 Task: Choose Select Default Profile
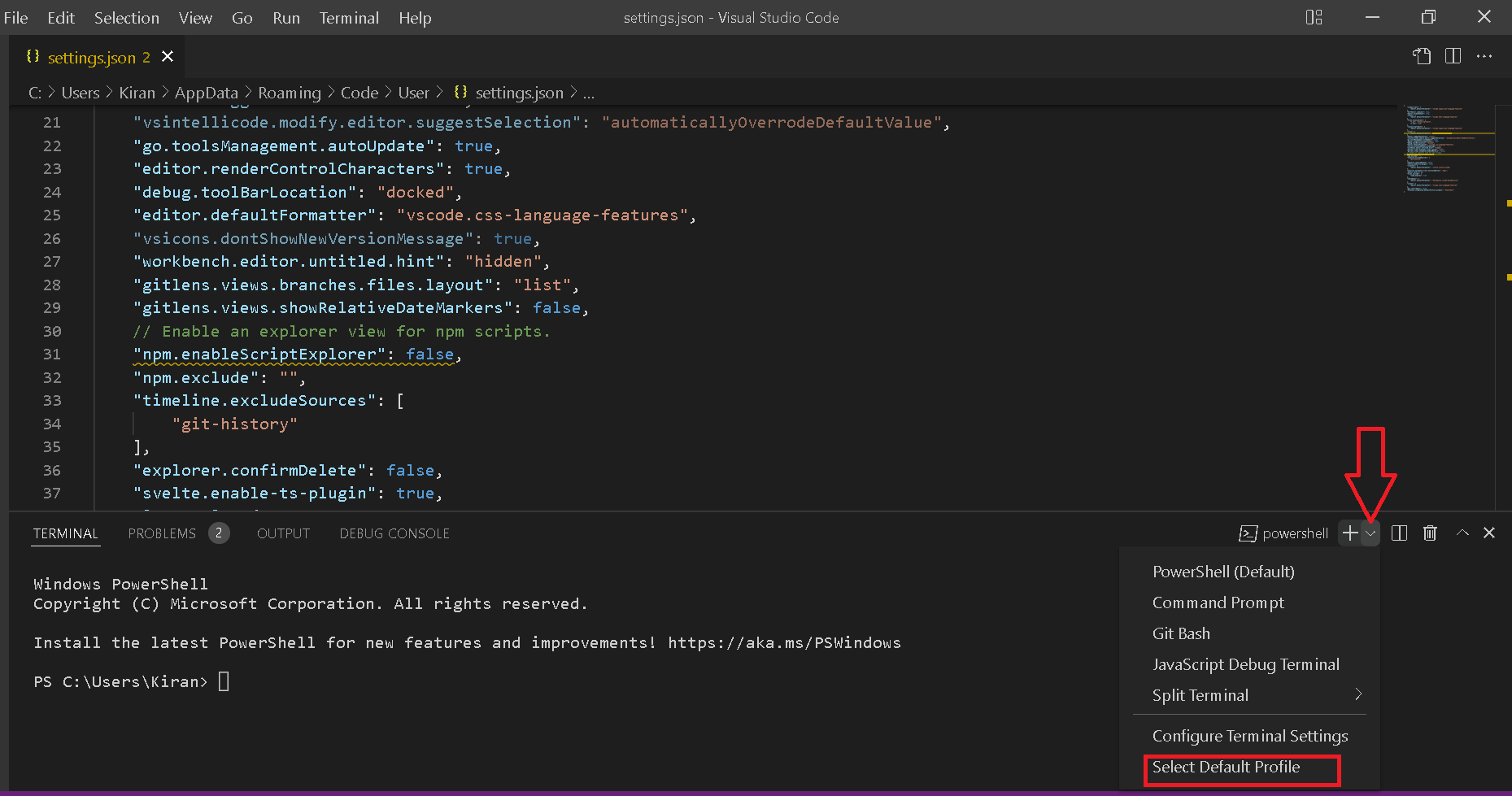[1227, 767]
